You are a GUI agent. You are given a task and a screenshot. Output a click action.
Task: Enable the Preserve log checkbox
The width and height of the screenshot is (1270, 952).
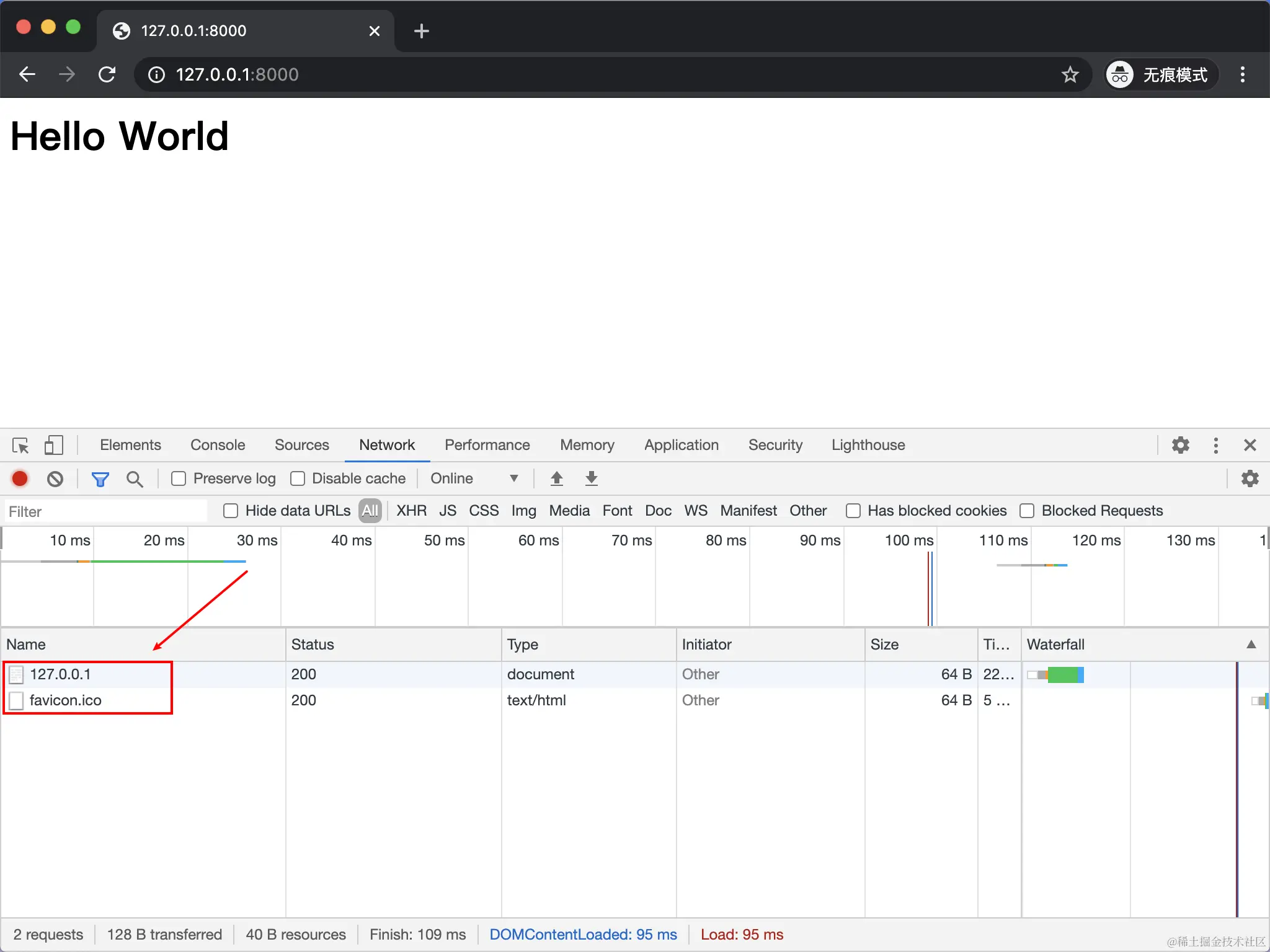pos(179,478)
